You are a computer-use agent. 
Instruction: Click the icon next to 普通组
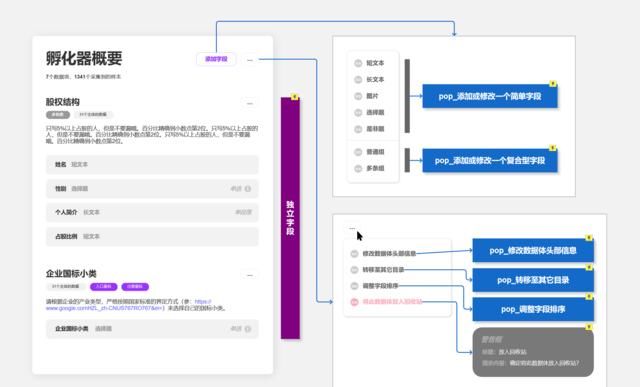358,152
